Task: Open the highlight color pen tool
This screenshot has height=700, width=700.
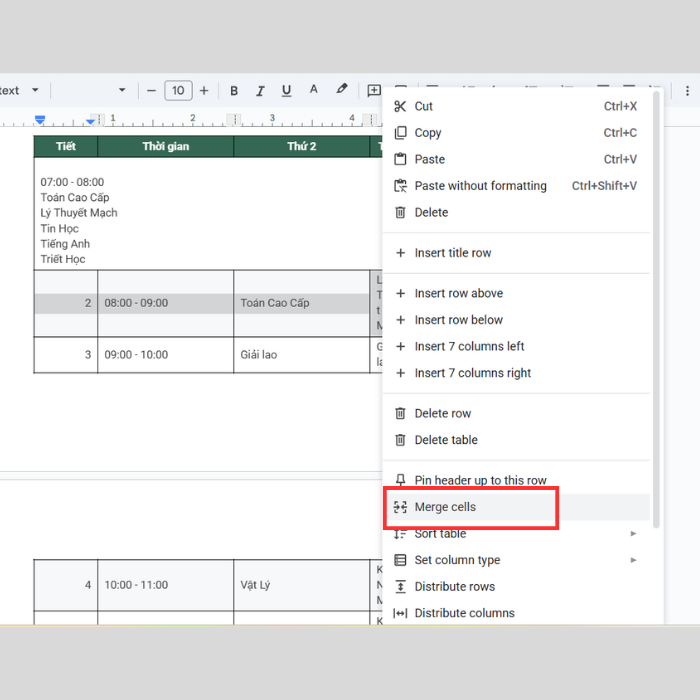Action: pos(342,89)
